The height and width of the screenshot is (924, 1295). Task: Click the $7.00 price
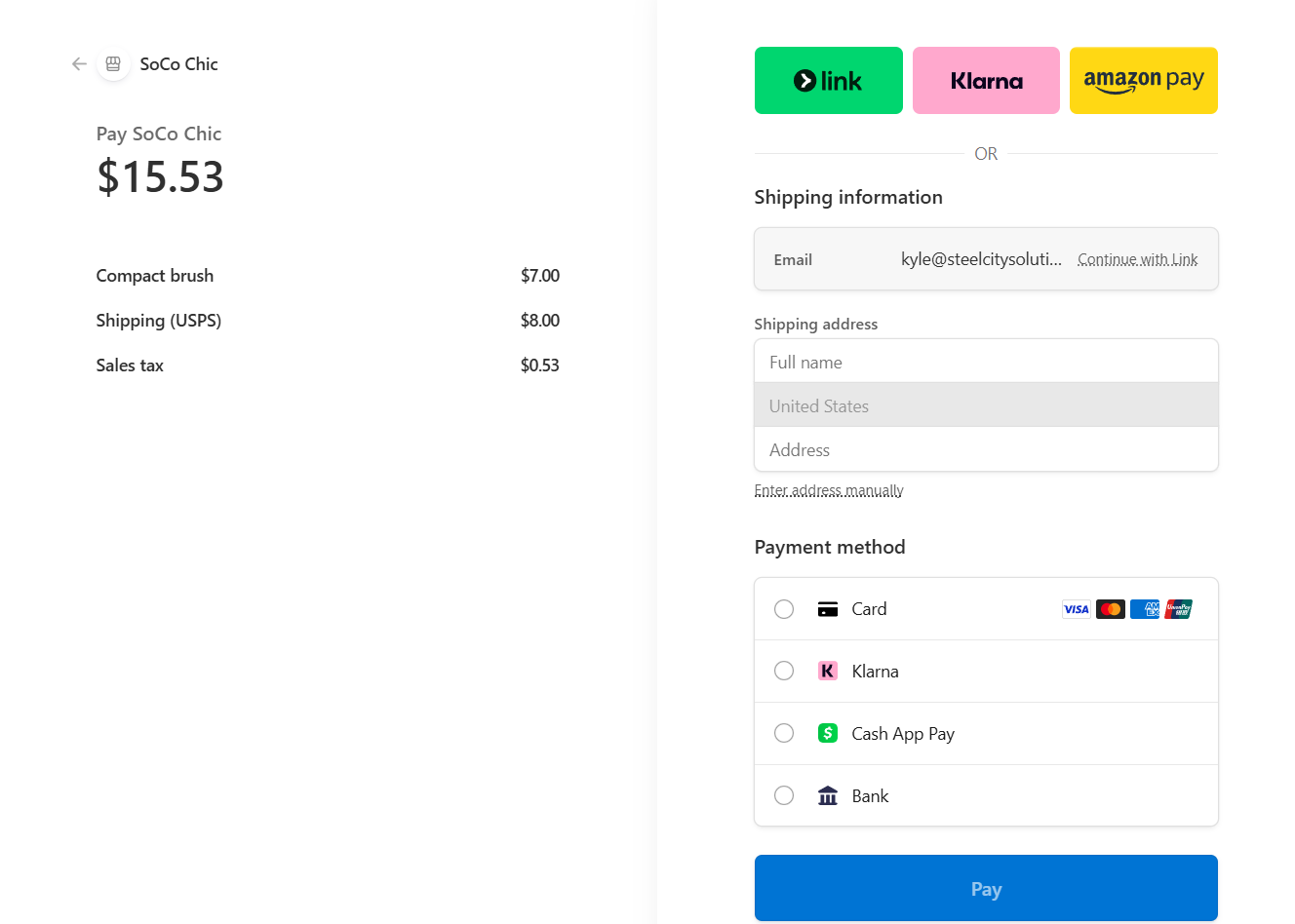(x=540, y=276)
